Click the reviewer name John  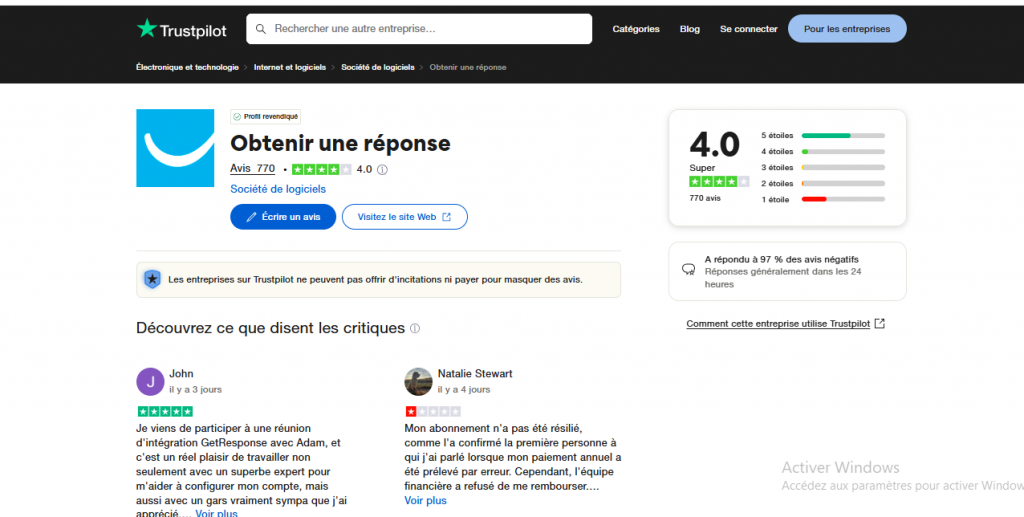pos(181,373)
